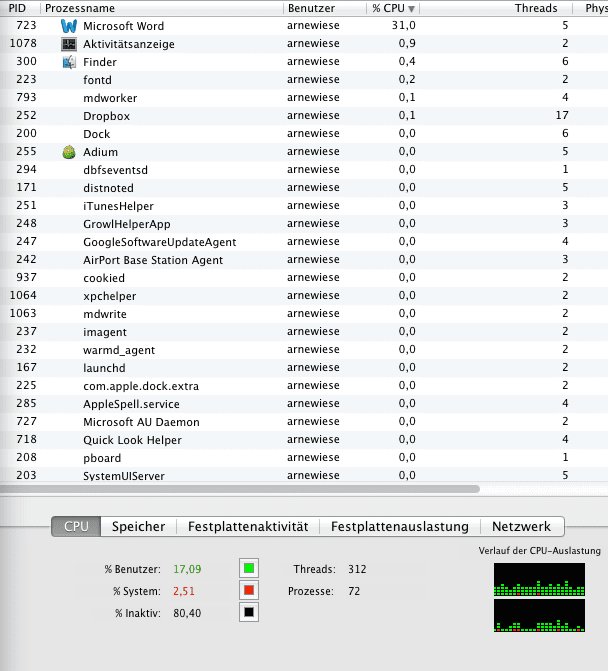
Task: Select the Quick Look Helper row
Action: tap(304, 439)
